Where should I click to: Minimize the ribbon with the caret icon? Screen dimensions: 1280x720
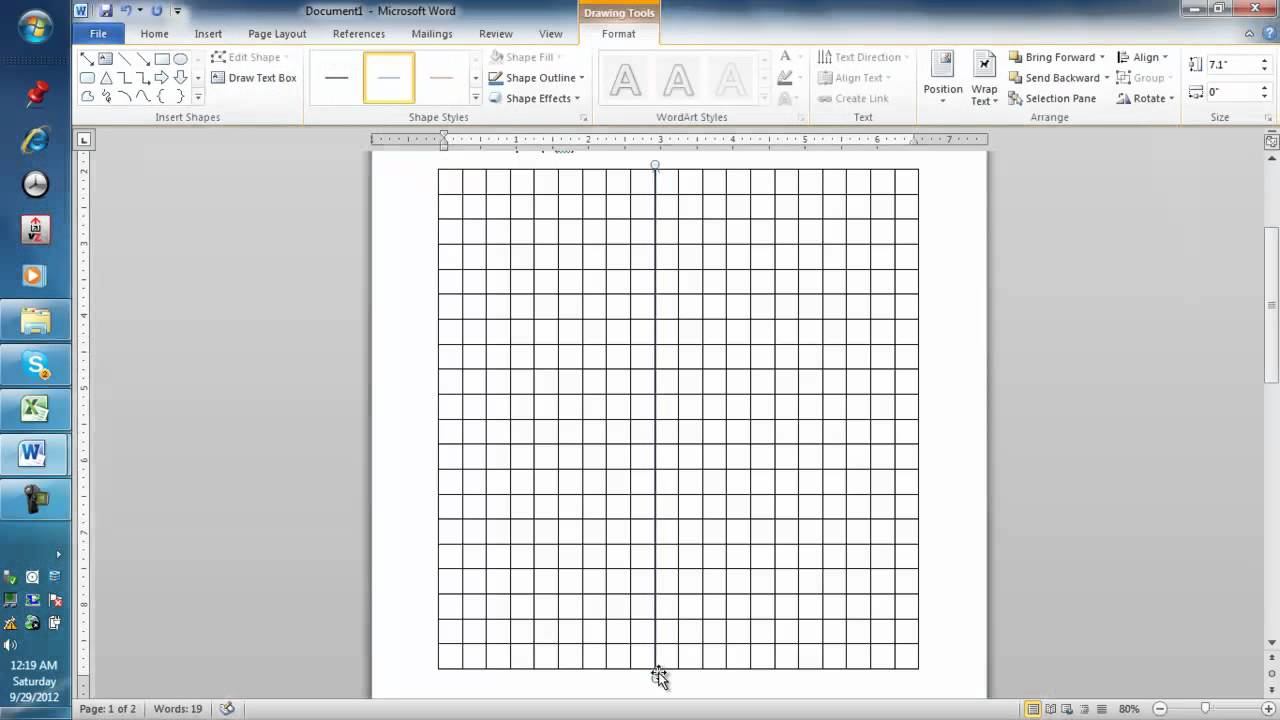(x=1250, y=34)
